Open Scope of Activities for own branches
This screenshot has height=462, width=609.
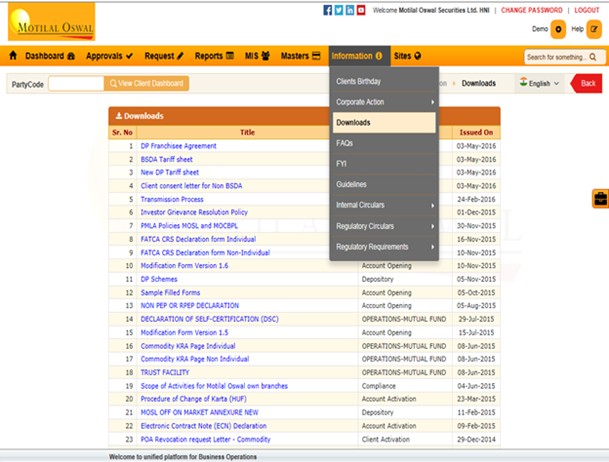coord(214,386)
